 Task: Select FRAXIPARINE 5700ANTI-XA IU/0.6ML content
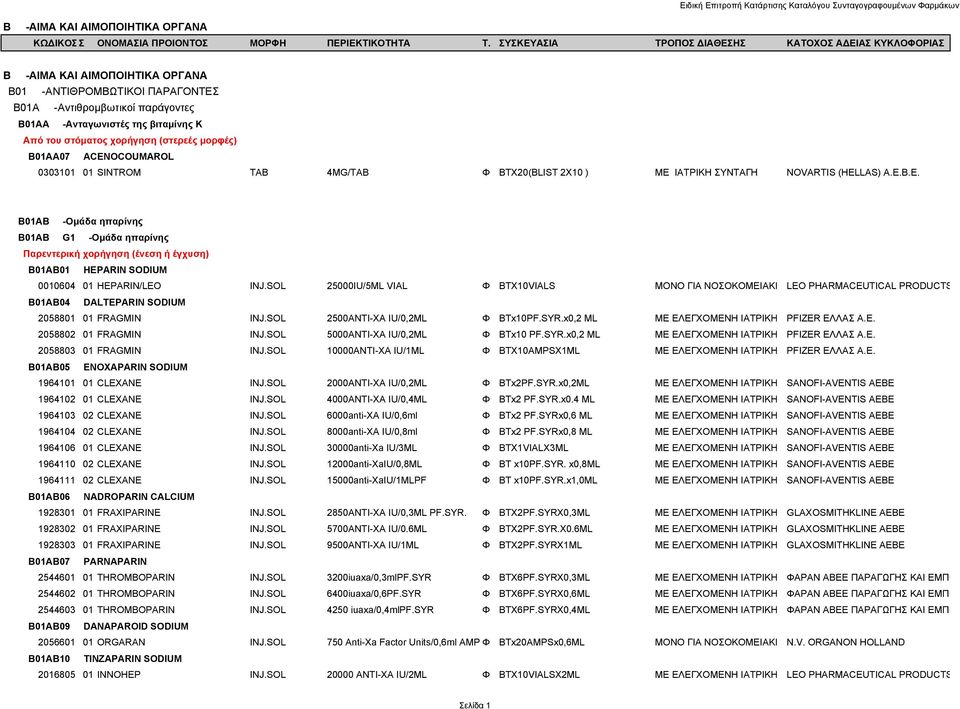[x=377, y=529]
